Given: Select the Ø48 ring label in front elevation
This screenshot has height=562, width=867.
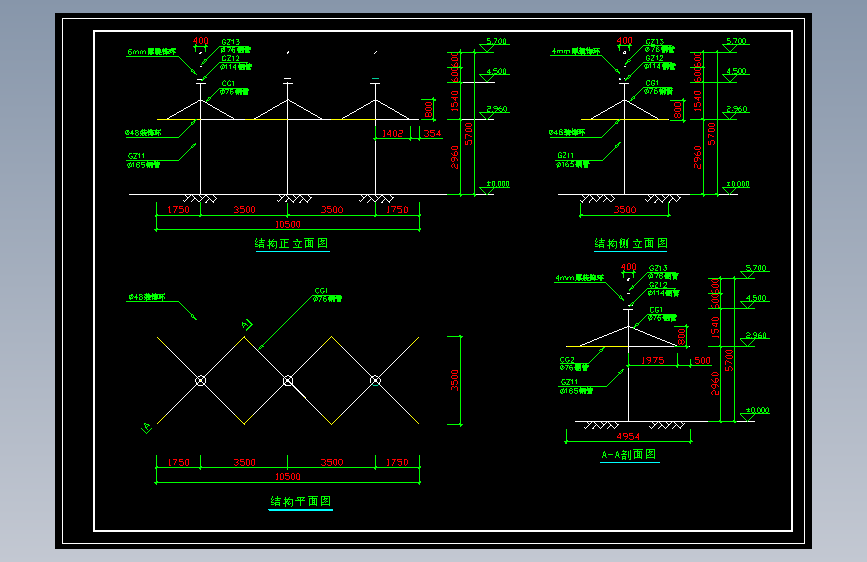Looking at the screenshot, I should (143, 133).
